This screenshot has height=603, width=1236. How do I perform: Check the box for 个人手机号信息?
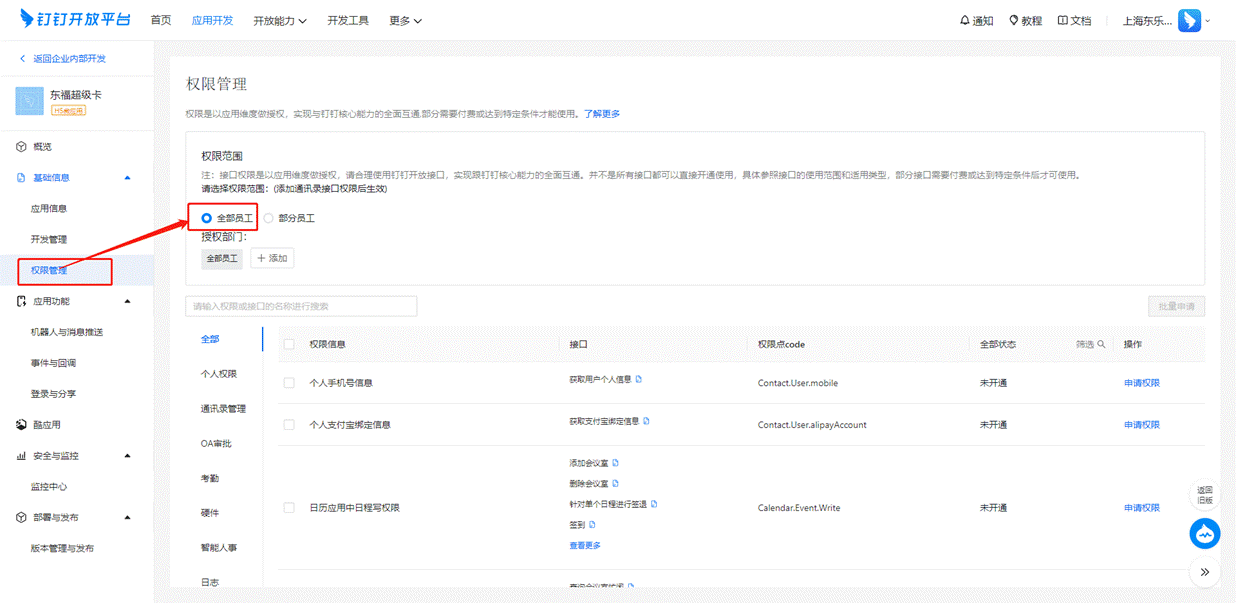click(x=289, y=383)
